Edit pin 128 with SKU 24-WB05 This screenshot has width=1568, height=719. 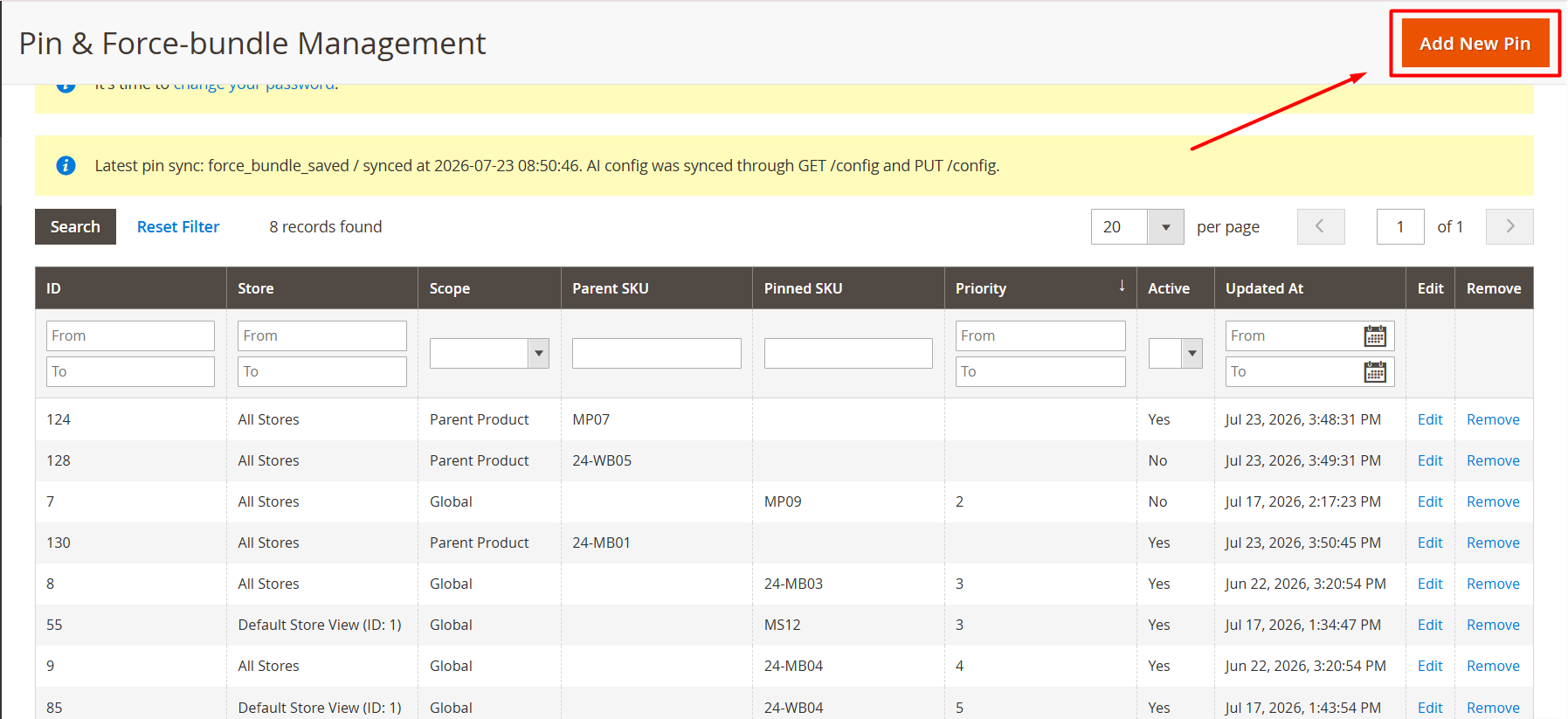(1430, 461)
